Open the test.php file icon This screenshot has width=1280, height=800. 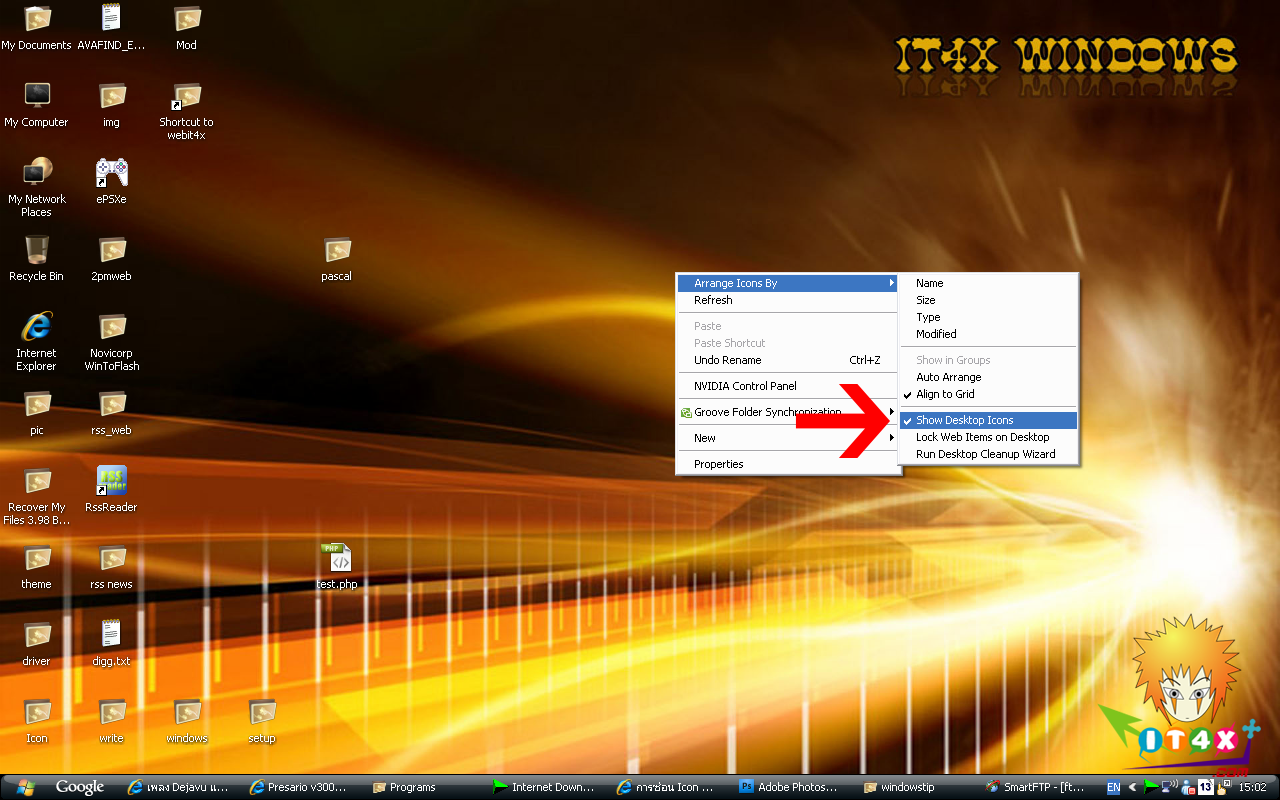pos(336,560)
